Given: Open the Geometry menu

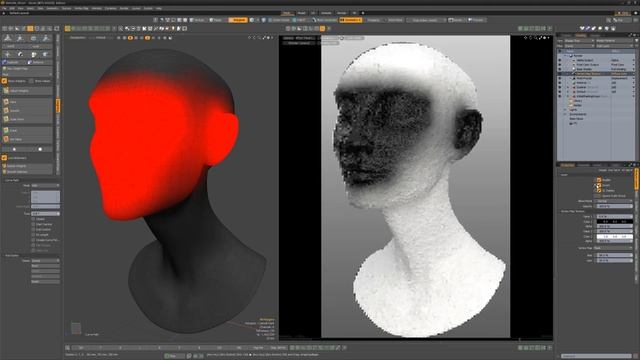Looking at the screenshot, I should click(x=52, y=8).
